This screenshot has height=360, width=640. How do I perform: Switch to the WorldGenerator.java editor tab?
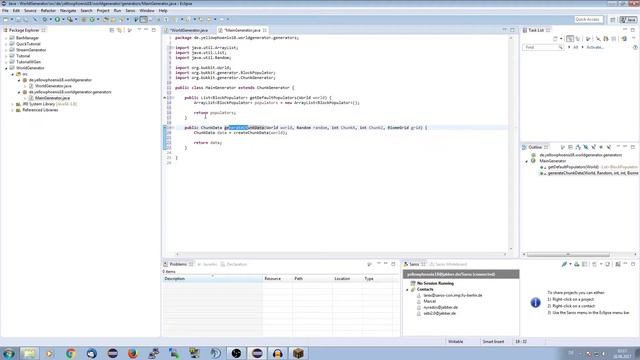(x=189, y=30)
